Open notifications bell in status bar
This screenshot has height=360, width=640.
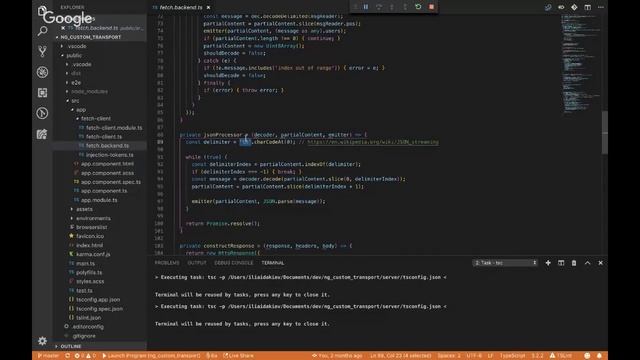599,356
